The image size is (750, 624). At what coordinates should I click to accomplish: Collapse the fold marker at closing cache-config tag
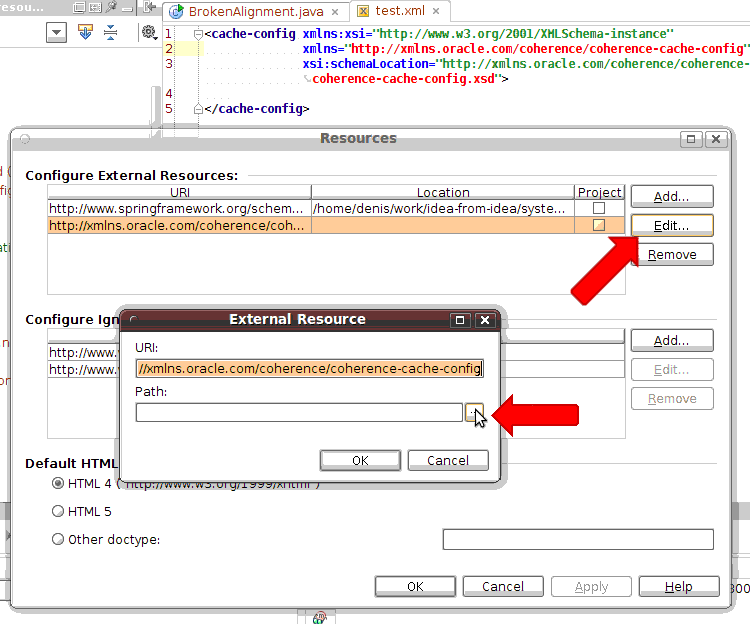[x=198, y=109]
